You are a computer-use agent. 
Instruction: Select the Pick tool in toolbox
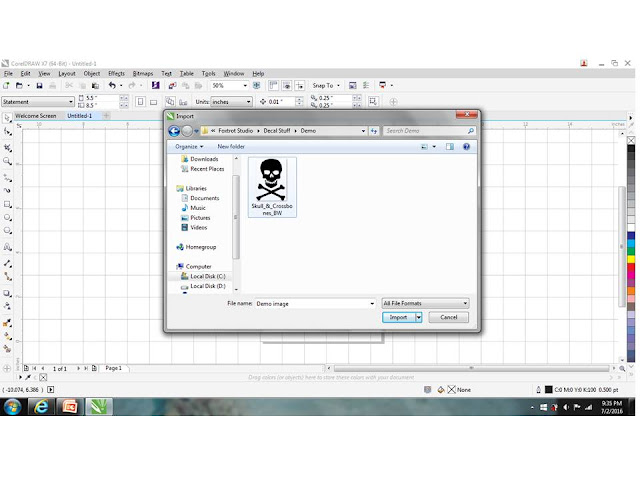click(7, 118)
